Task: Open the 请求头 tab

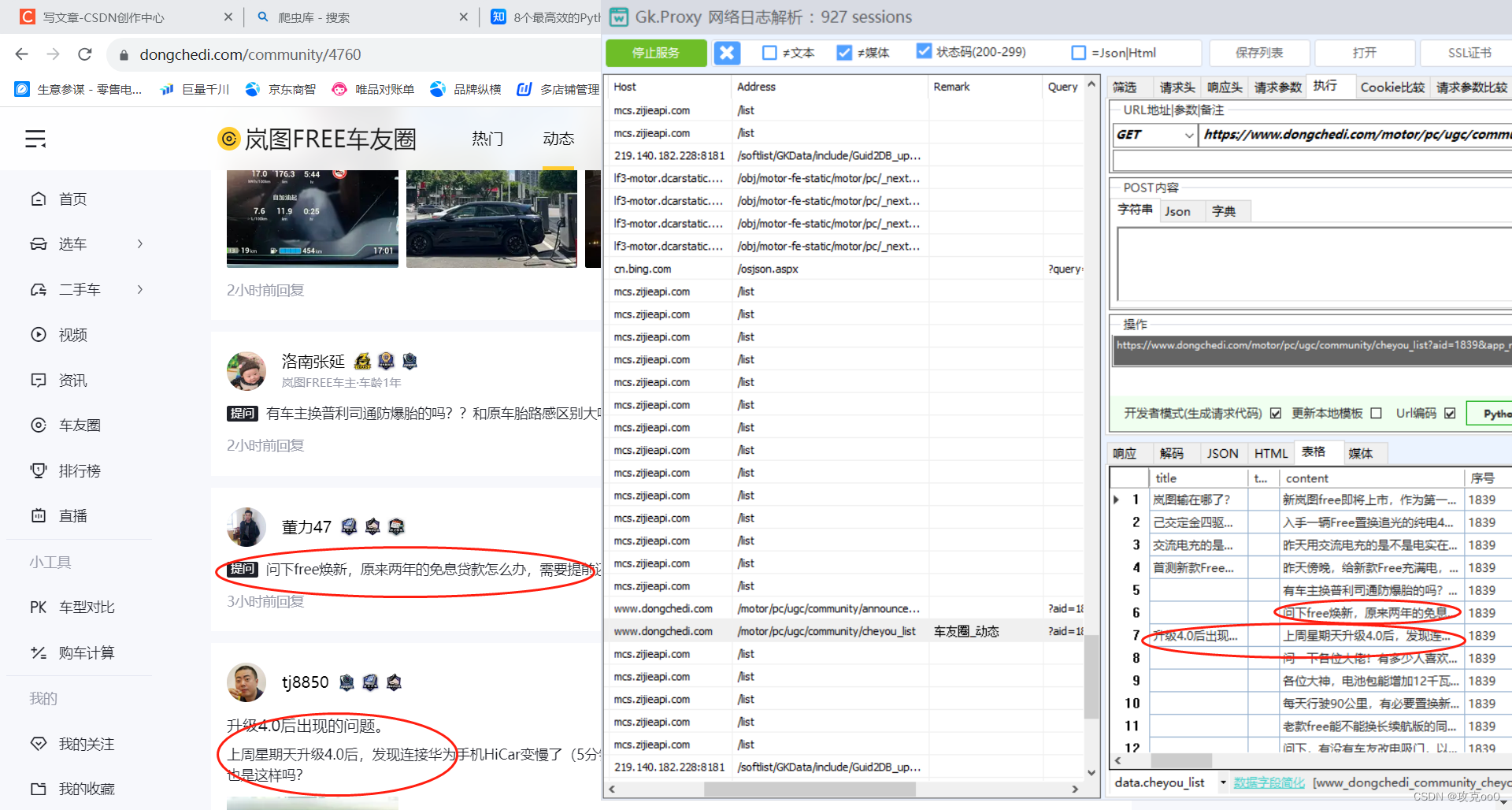Action: (1177, 87)
